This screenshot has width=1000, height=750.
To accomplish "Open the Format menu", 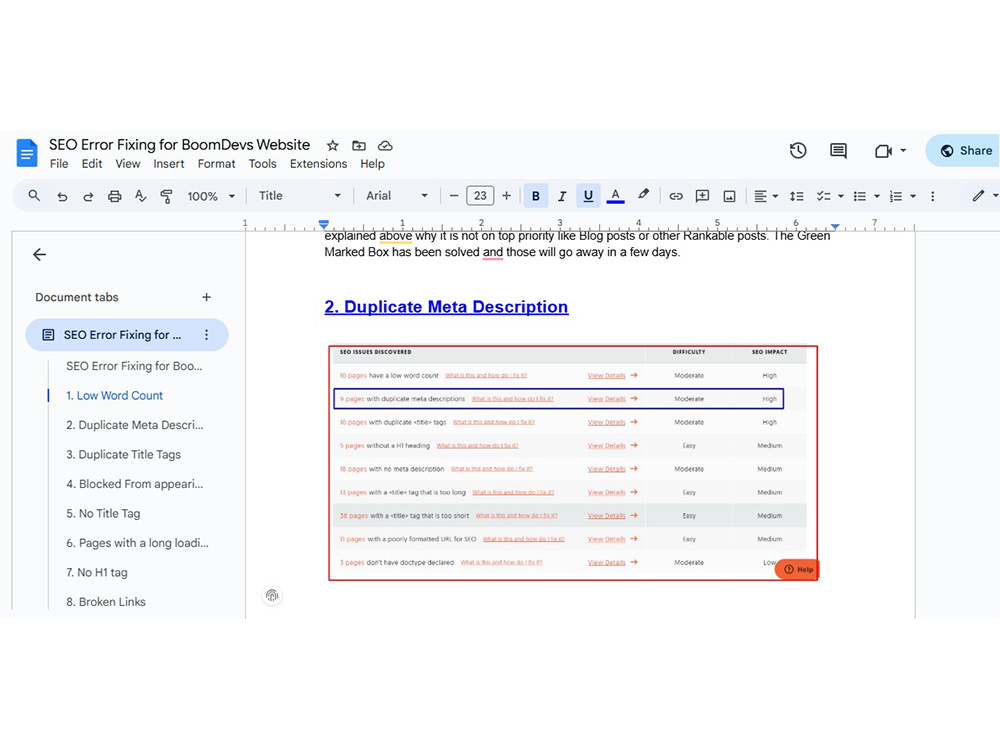I will pos(216,164).
